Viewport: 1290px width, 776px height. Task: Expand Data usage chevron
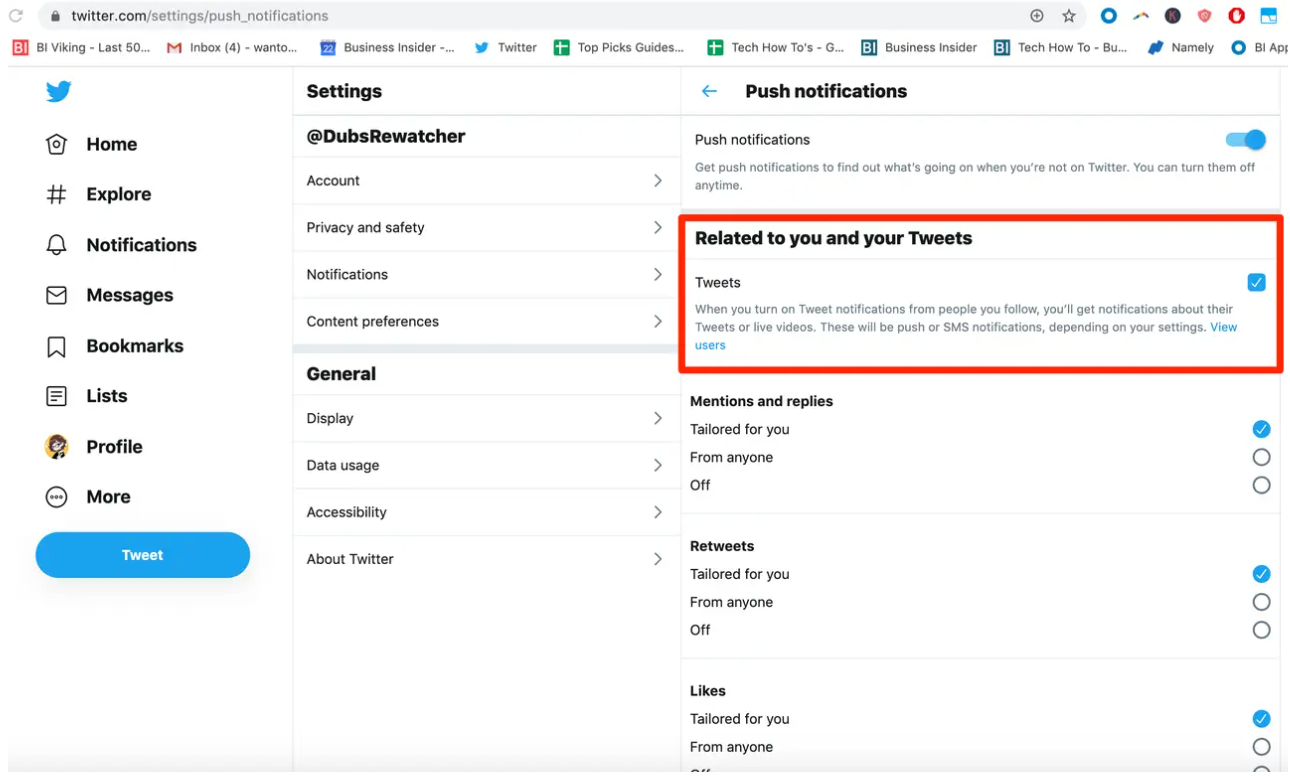click(x=658, y=465)
